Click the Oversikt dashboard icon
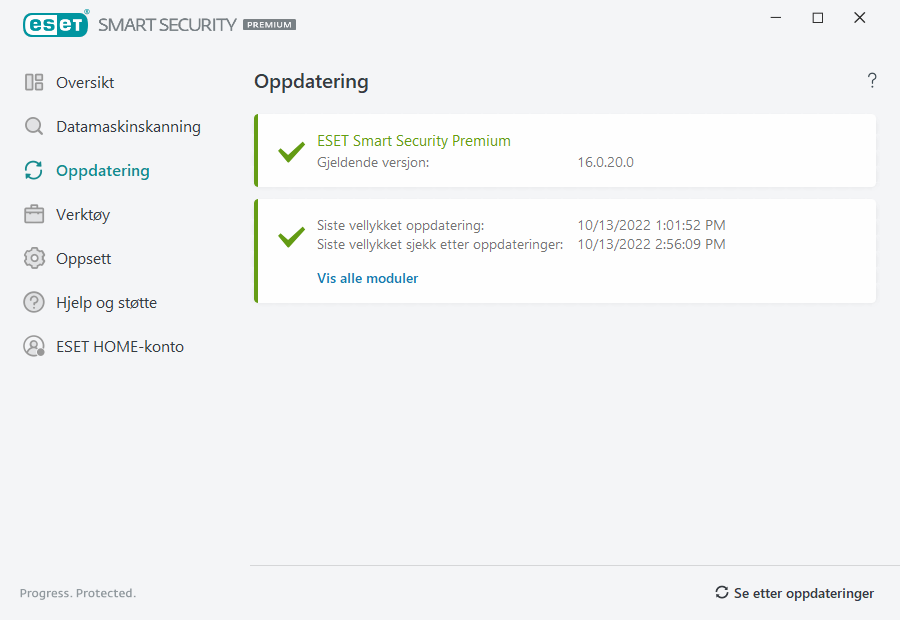The height and width of the screenshot is (620, 900). pos(34,83)
